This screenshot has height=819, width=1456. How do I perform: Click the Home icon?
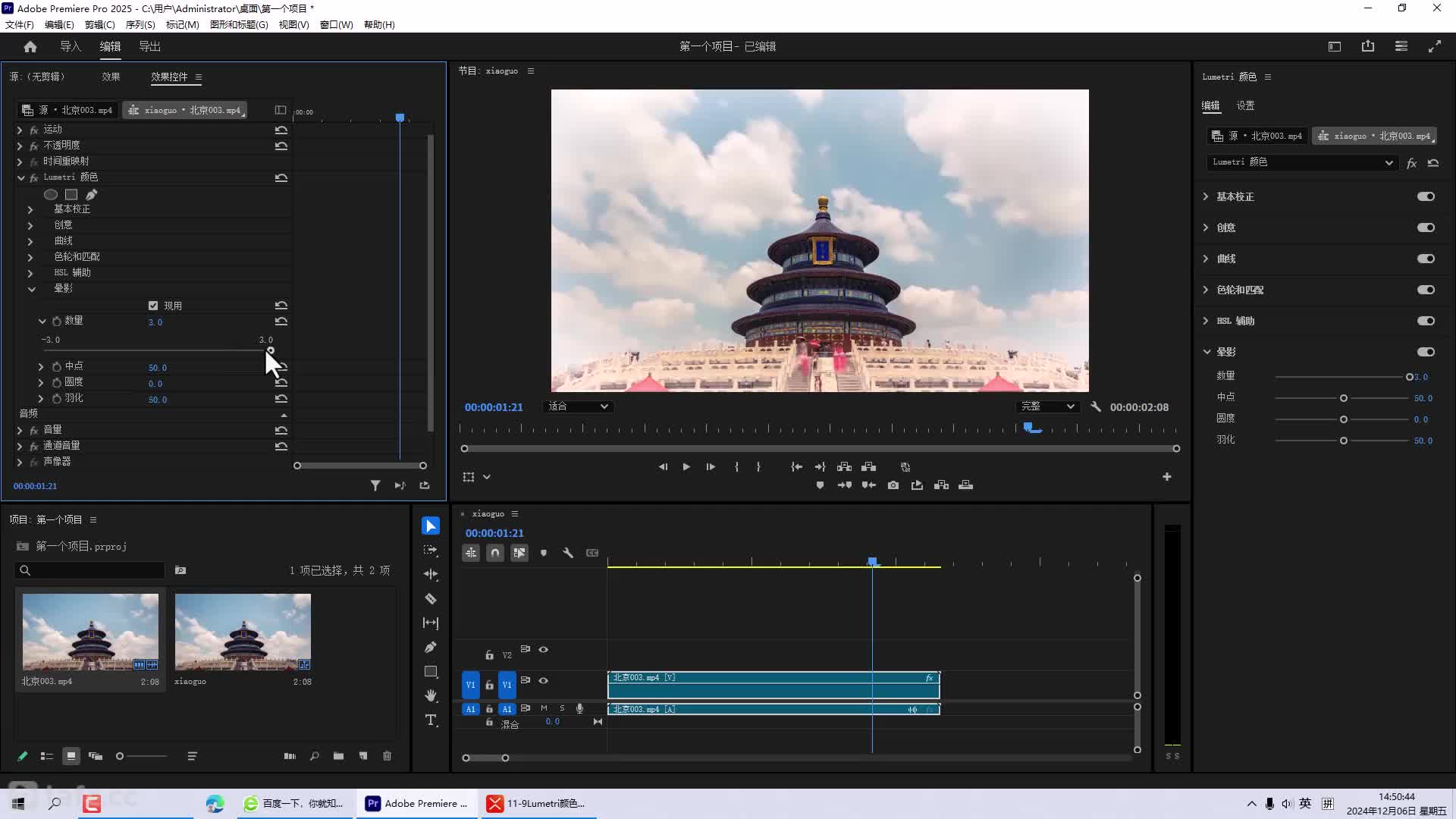(x=30, y=46)
